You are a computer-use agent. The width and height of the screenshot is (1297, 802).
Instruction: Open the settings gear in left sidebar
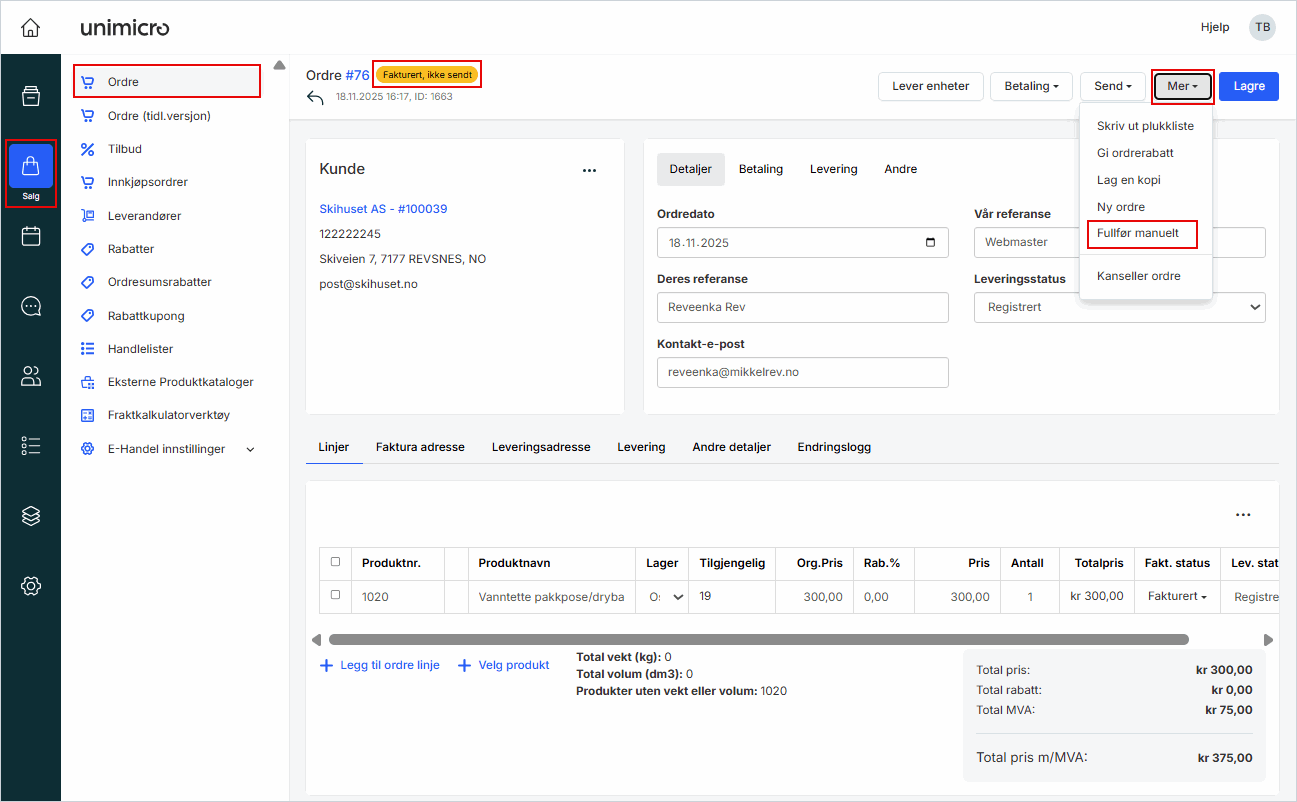(x=31, y=586)
